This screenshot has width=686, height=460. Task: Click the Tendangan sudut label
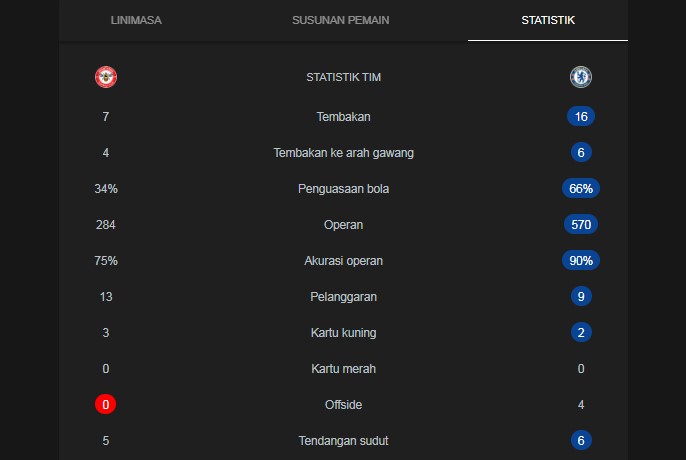click(343, 441)
